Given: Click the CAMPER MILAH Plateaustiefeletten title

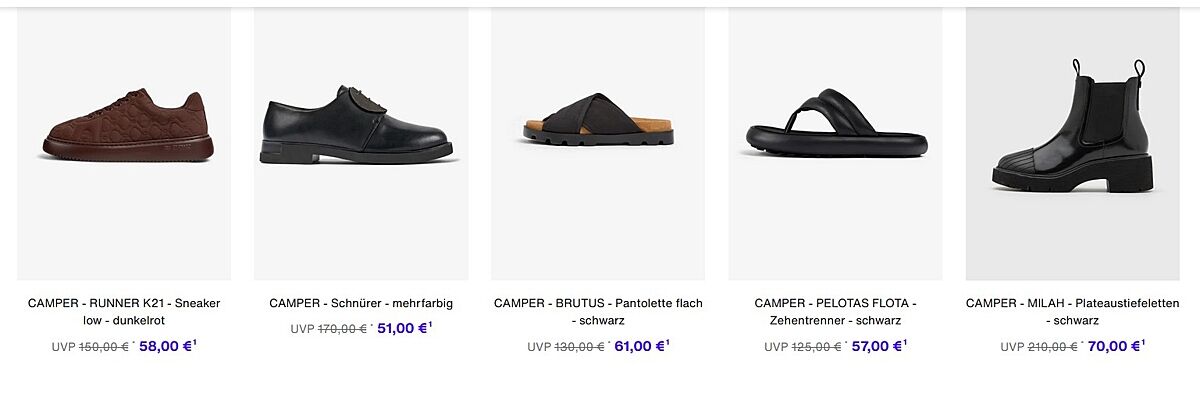Looking at the screenshot, I should pyautogui.click(x=1072, y=311).
